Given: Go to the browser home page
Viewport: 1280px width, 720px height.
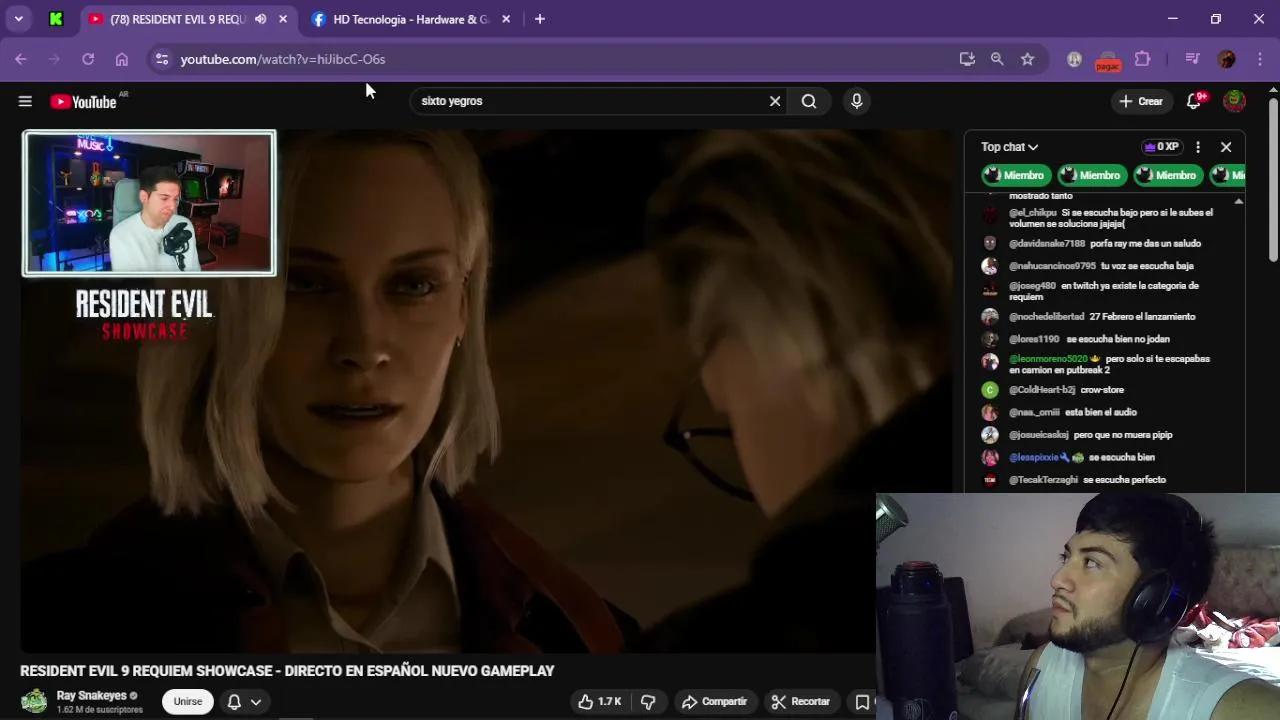Looking at the screenshot, I should (122, 59).
